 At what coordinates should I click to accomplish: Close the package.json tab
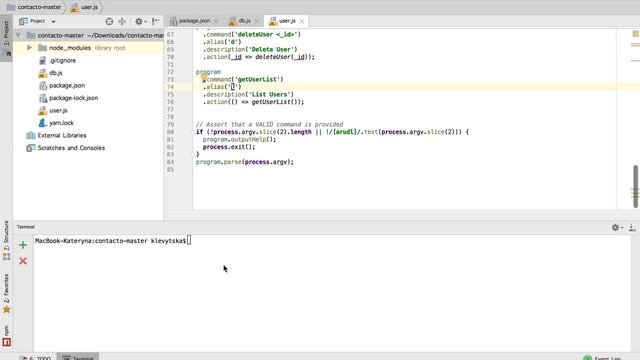click(x=216, y=21)
